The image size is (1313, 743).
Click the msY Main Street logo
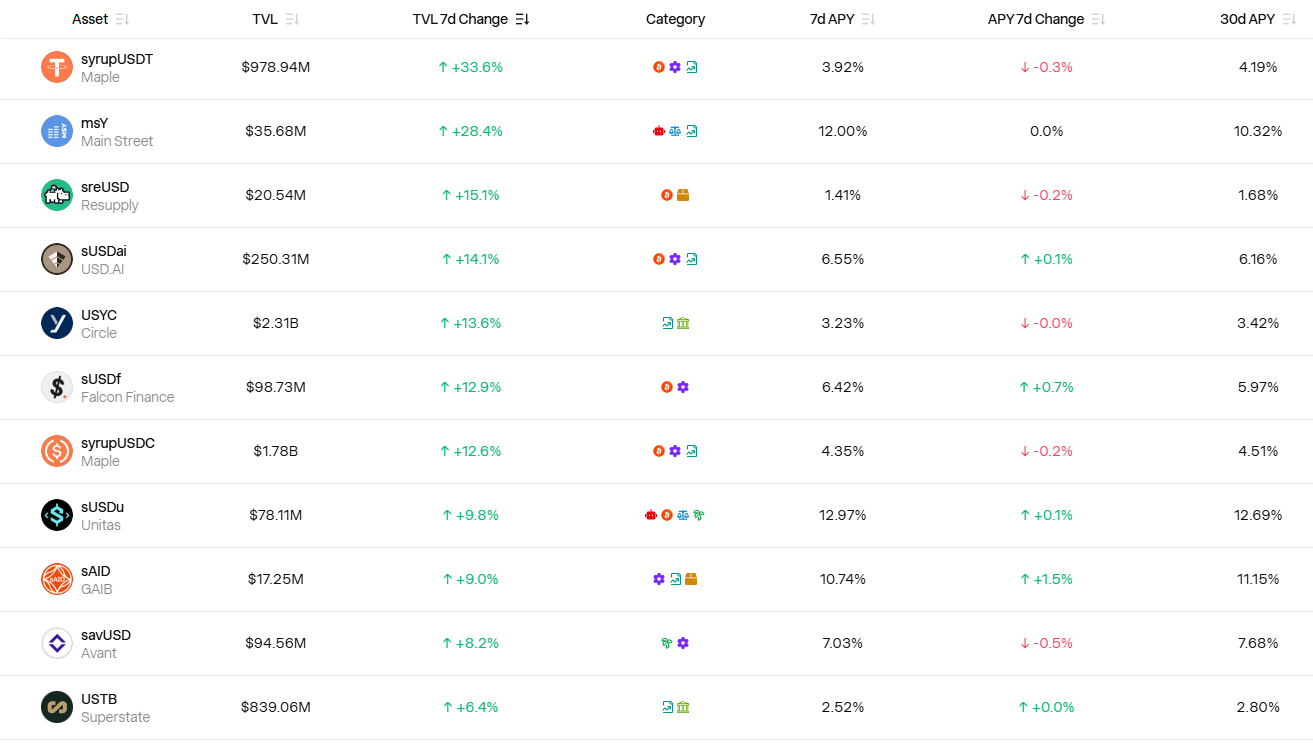pos(57,131)
